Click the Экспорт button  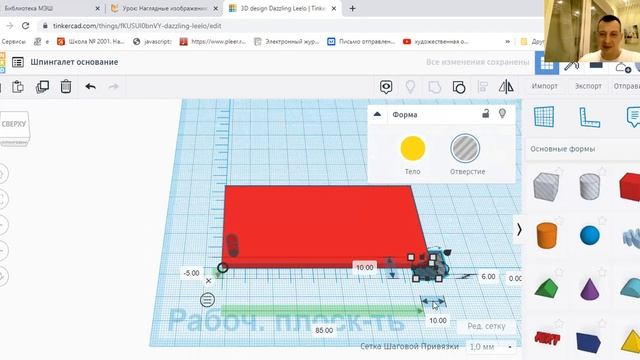tap(588, 86)
